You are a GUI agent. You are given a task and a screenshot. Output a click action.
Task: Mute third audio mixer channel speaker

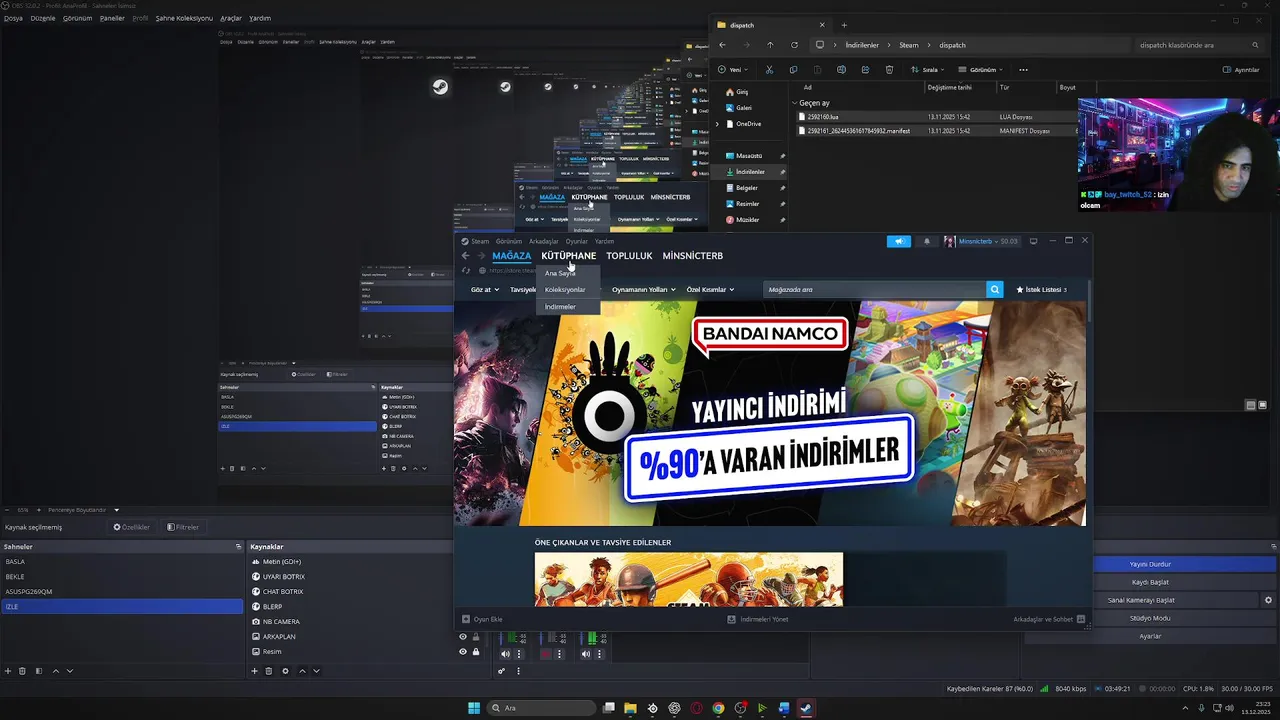(587, 654)
